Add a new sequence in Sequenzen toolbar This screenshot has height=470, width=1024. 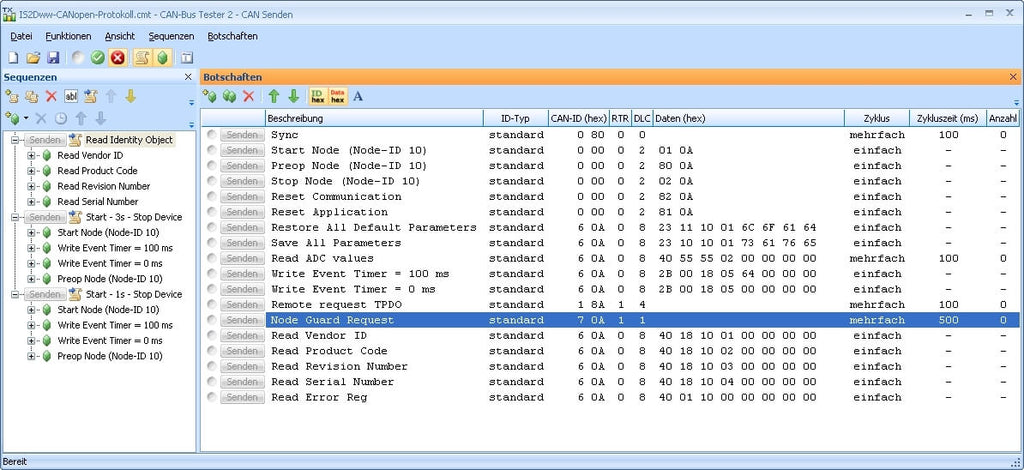(12, 97)
